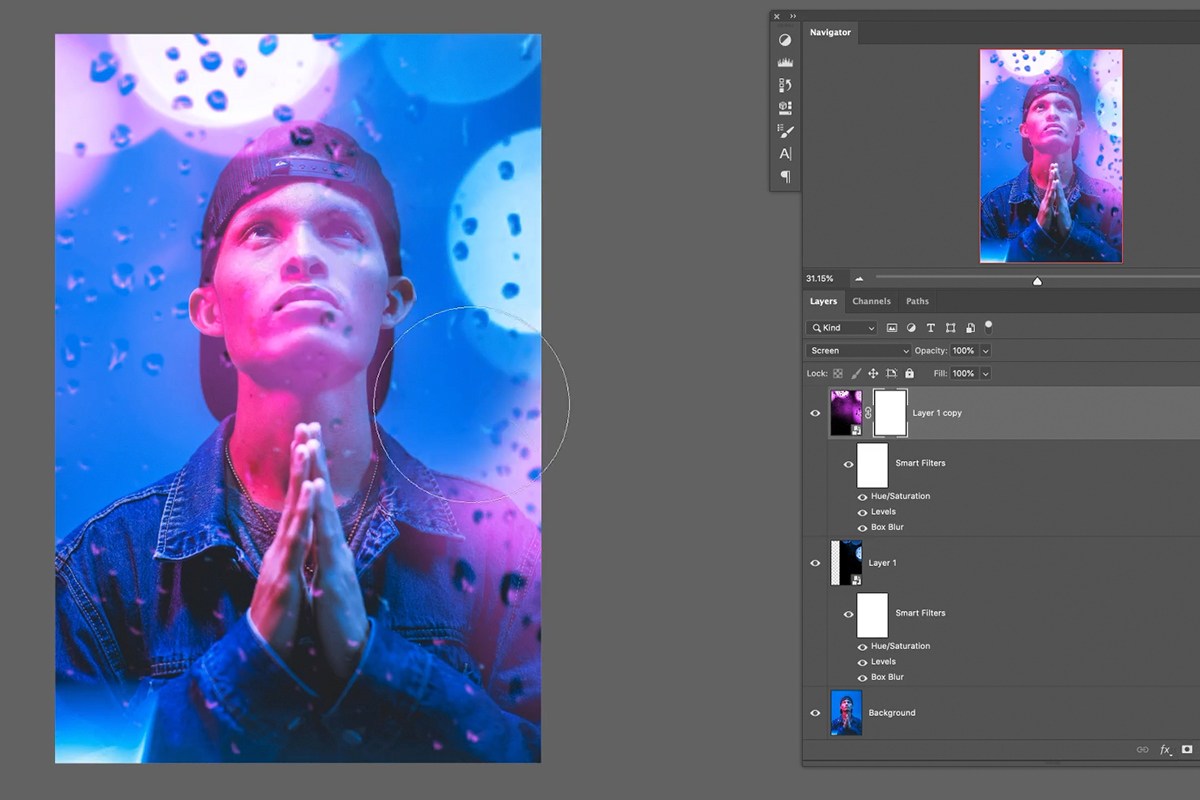Hide Box Blur filter on Layer 1 copy
Screen dimensions: 1200x800
[862, 528]
